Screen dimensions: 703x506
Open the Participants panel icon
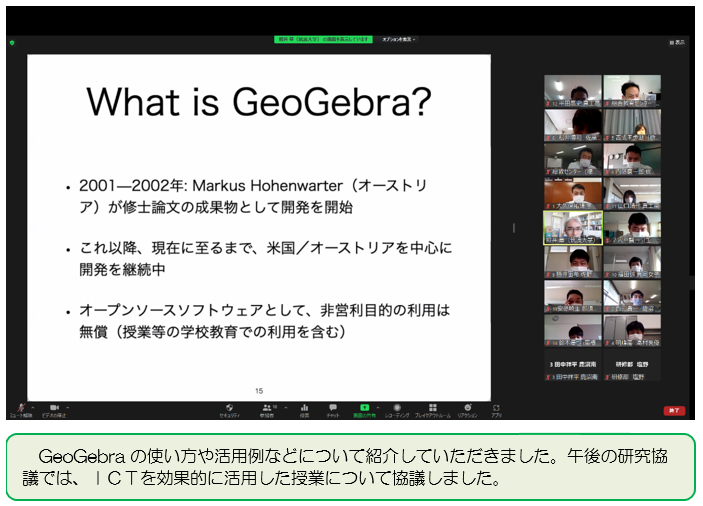coord(267,407)
